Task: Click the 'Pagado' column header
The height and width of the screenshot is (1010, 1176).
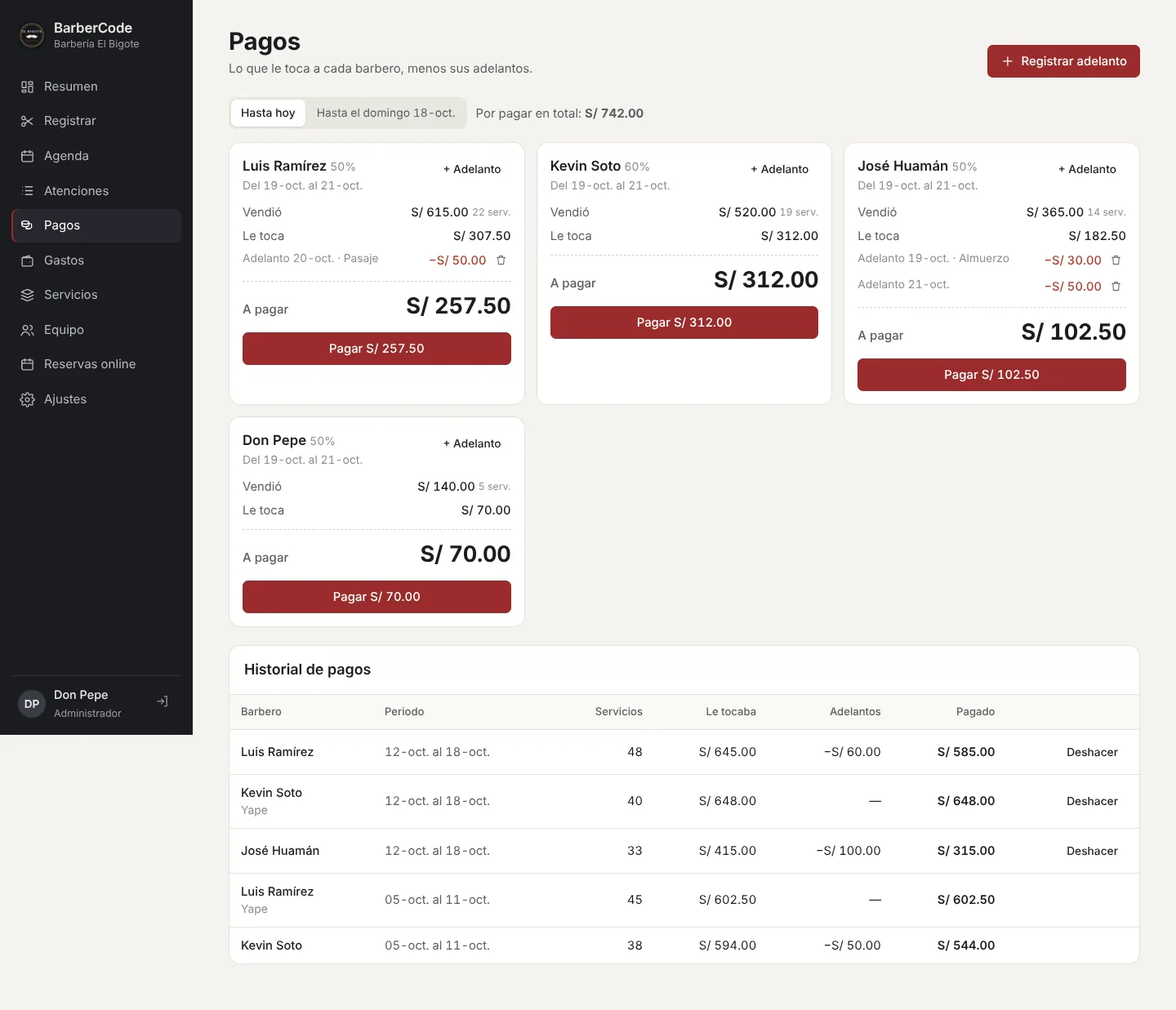Action: 975,712
